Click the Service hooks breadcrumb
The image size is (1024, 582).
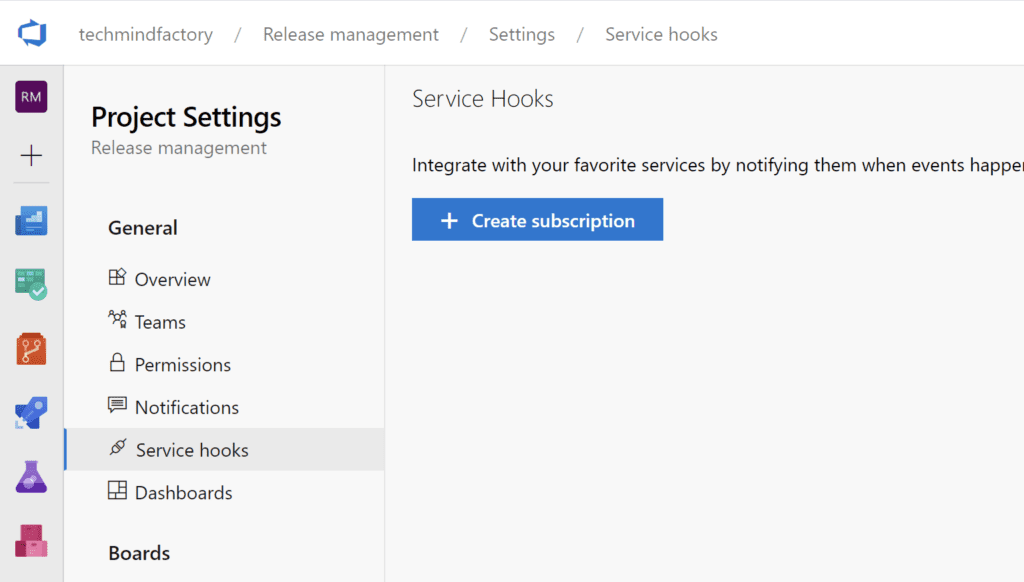tap(661, 34)
